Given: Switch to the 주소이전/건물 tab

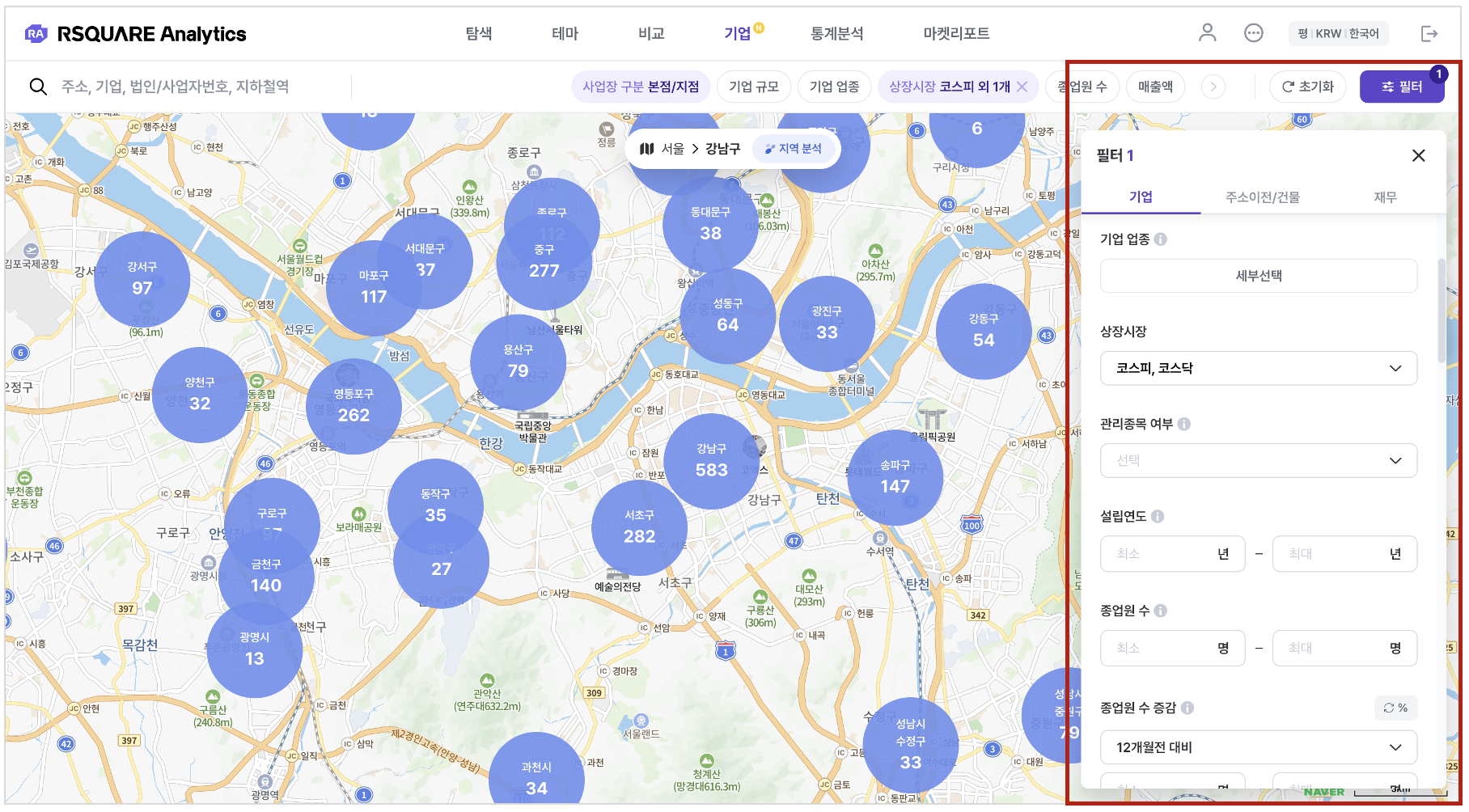Looking at the screenshot, I should pyautogui.click(x=1262, y=197).
